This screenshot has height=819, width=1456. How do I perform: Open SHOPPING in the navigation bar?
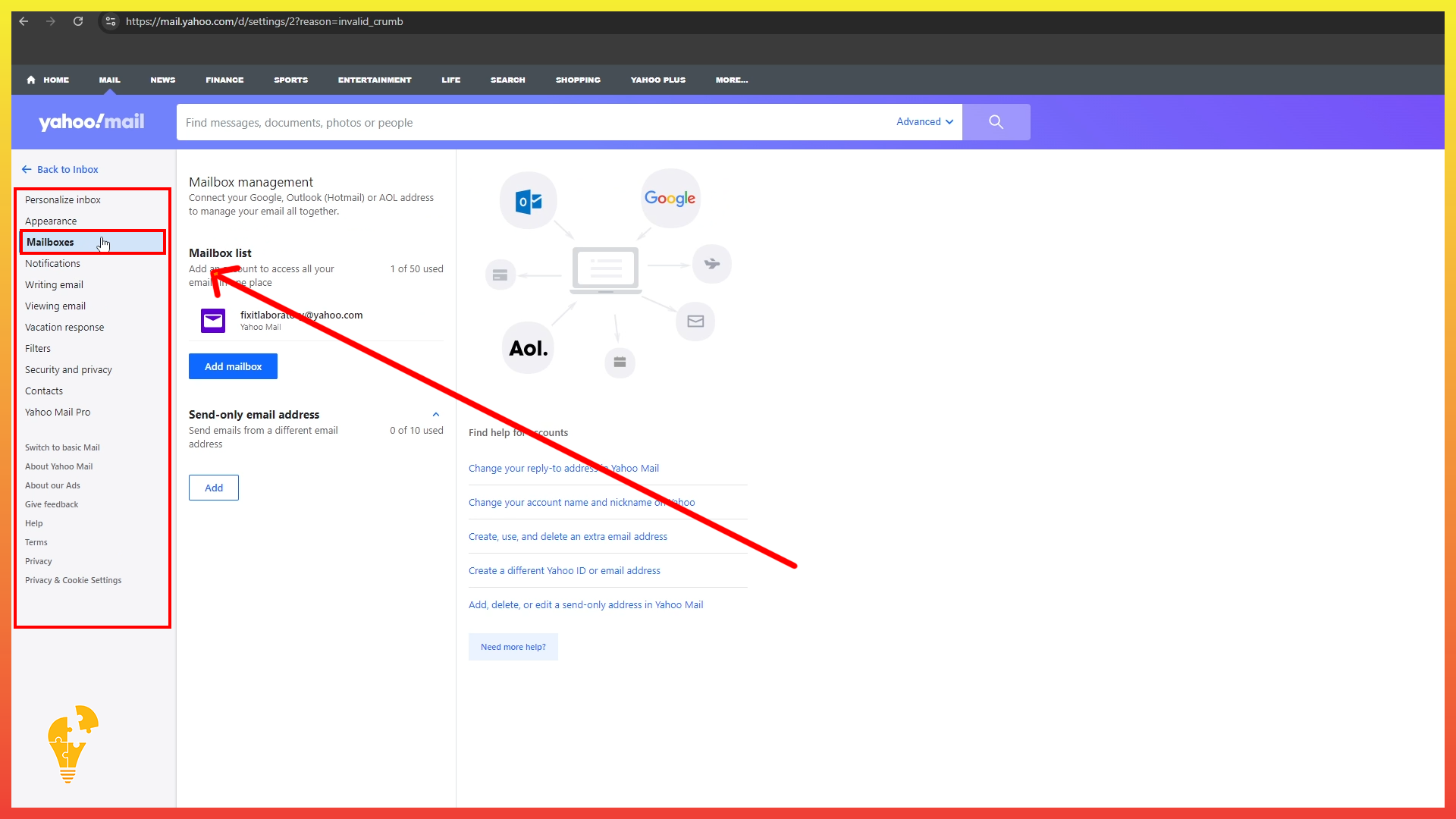578,80
